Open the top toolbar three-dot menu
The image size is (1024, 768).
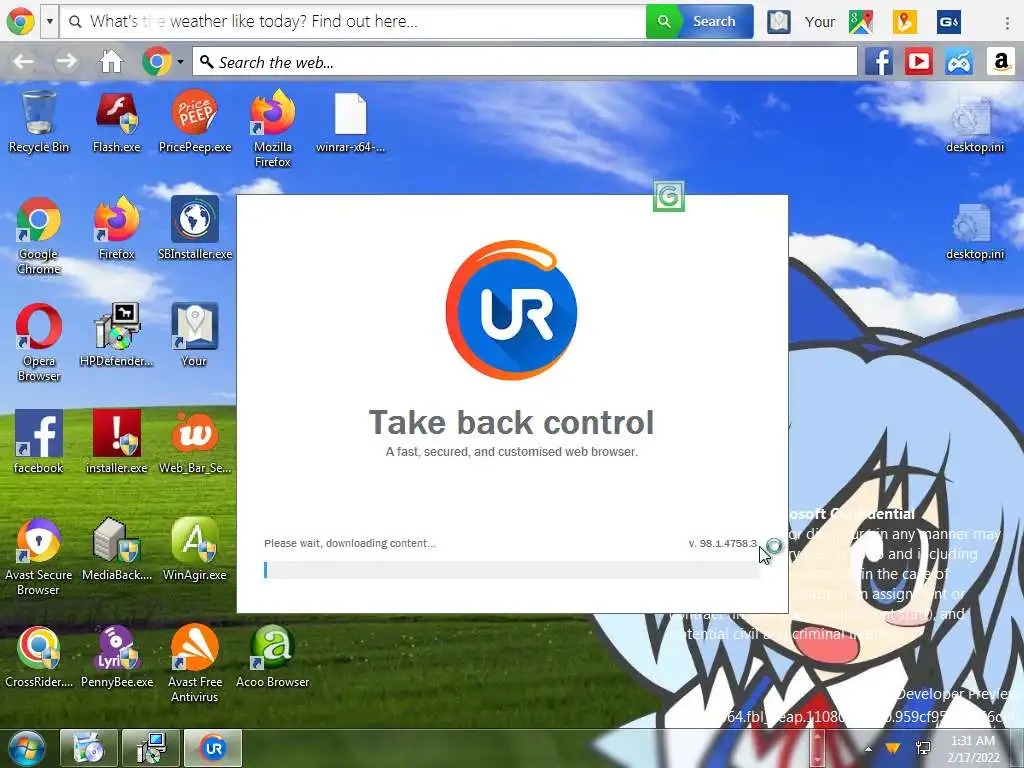click(x=1007, y=22)
